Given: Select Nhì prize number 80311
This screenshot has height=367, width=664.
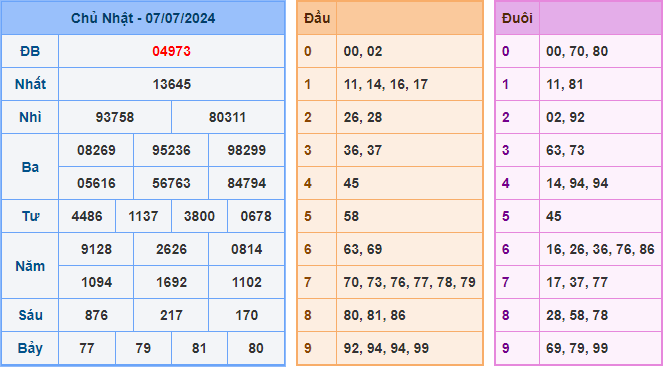Looking at the screenshot, I should pyautogui.click(x=227, y=117).
